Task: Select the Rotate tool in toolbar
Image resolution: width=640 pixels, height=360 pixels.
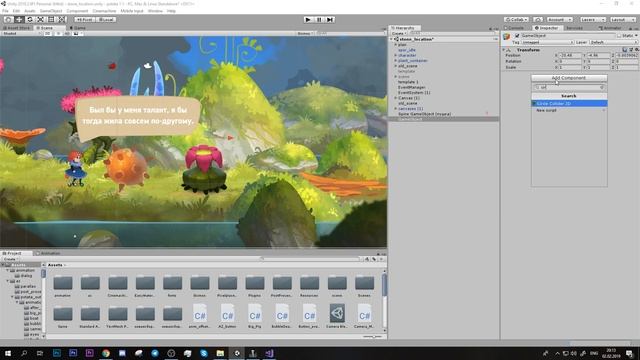Action: coord(29,19)
